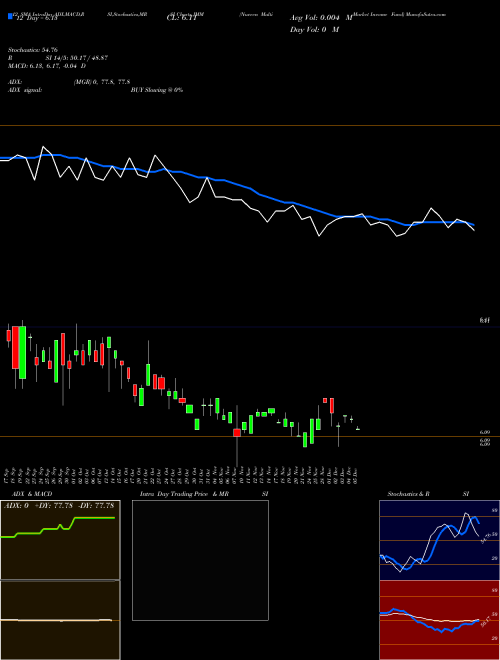Click the 'Stochastics & R' panel title
The width and height of the screenshot is (500, 660).
tap(409, 494)
